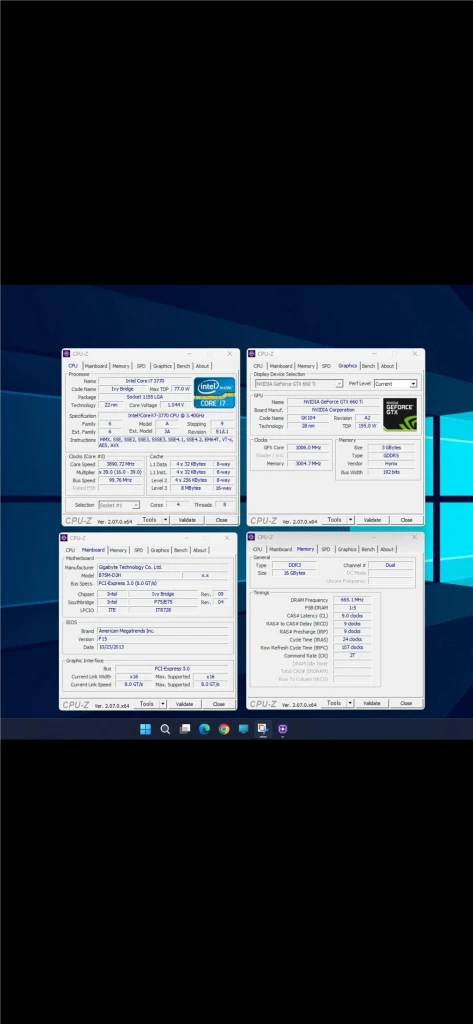Screen dimensions: 473x1024
Task: Click American Megatrends Inc. brand field
Action: click(163, 632)
